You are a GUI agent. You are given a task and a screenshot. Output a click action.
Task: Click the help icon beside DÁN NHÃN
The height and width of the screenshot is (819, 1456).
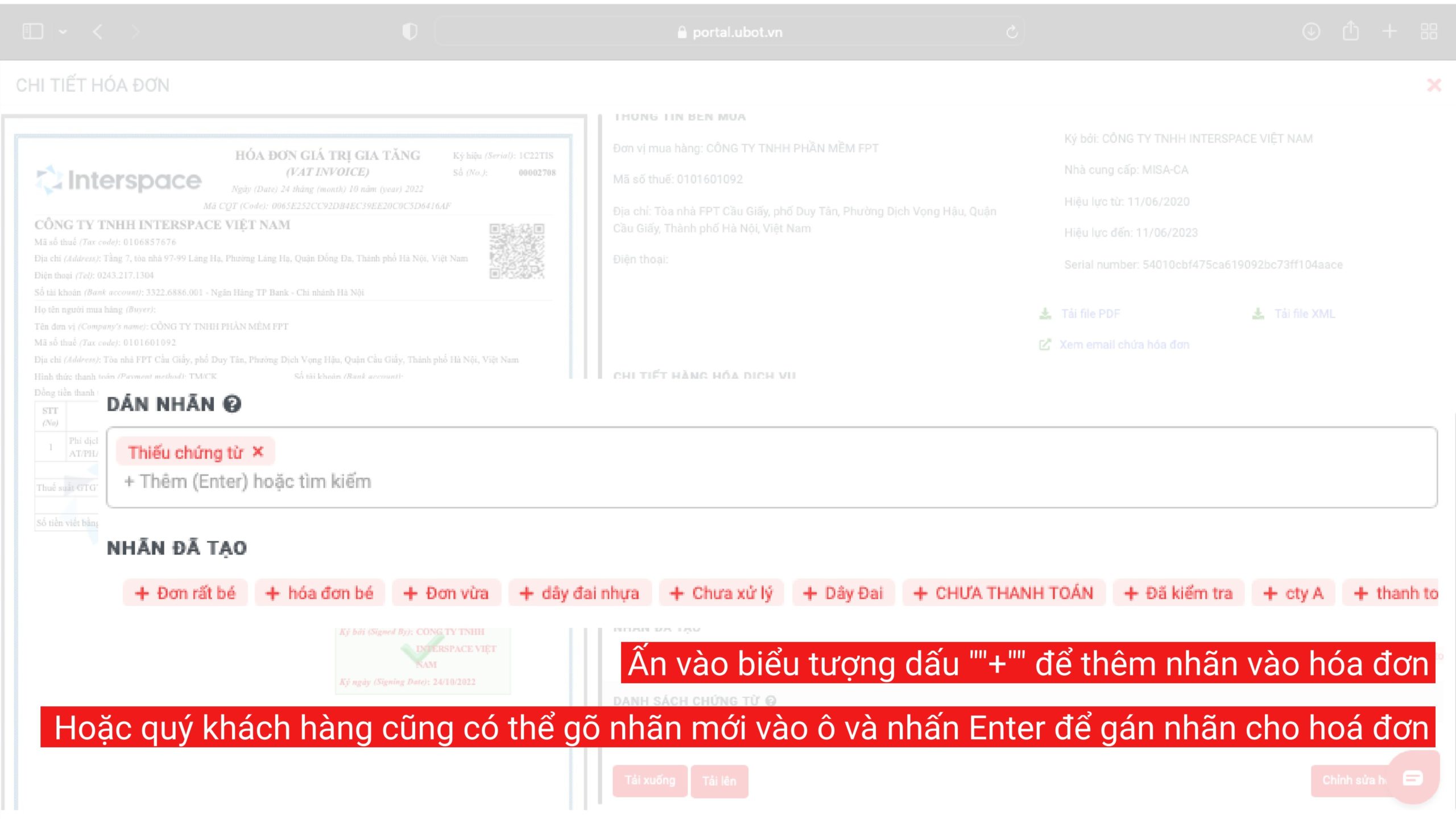[x=232, y=404]
